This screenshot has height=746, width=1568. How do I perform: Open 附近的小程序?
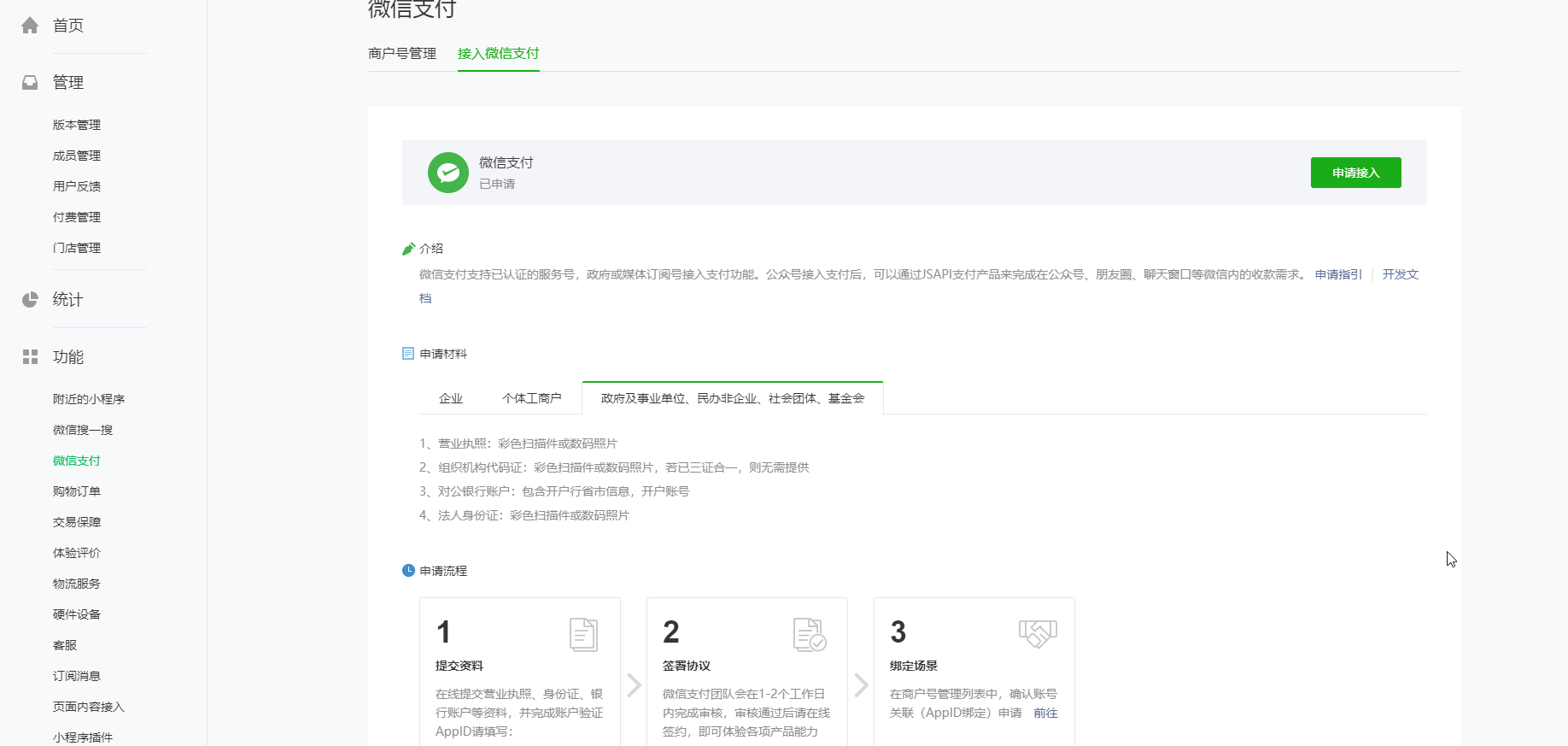pyautogui.click(x=89, y=399)
